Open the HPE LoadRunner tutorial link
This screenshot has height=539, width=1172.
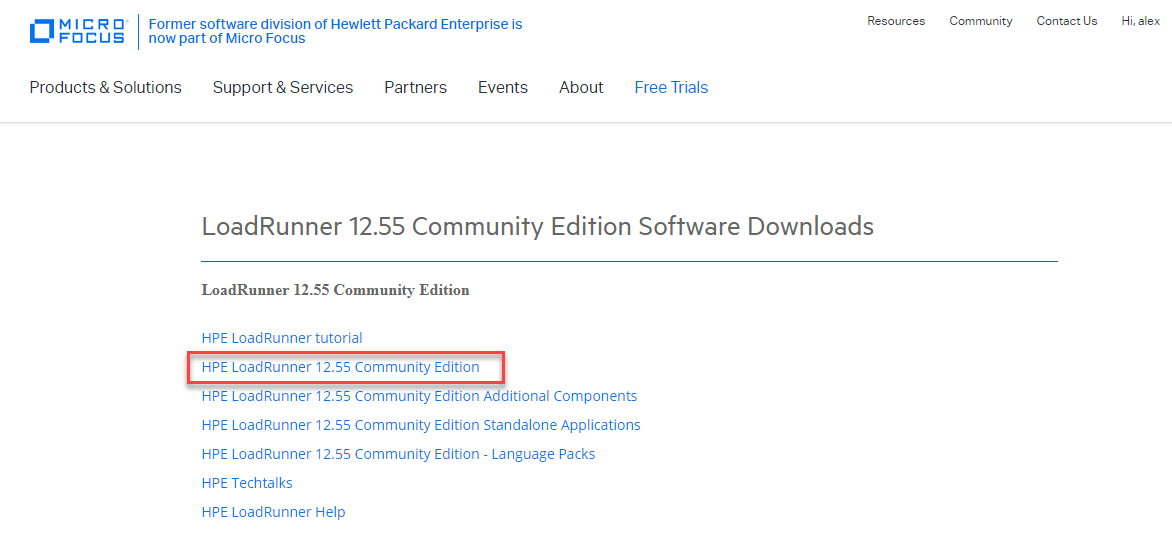click(282, 338)
